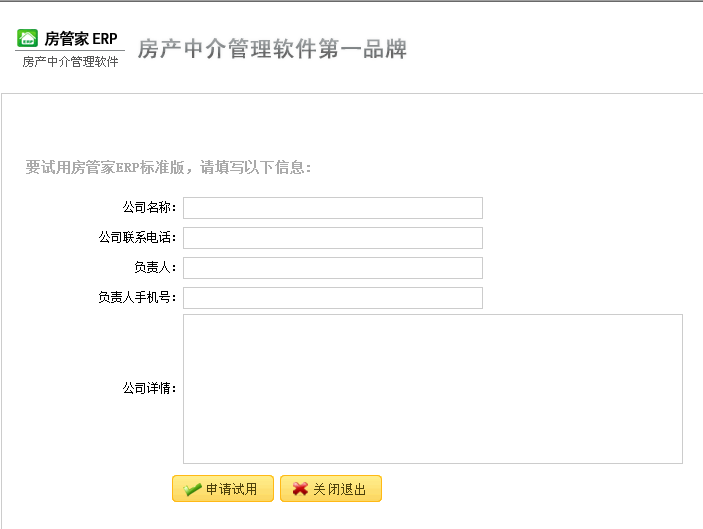Click the red X icon on 关闭退出
The height and width of the screenshot is (529, 703).
(x=299, y=489)
